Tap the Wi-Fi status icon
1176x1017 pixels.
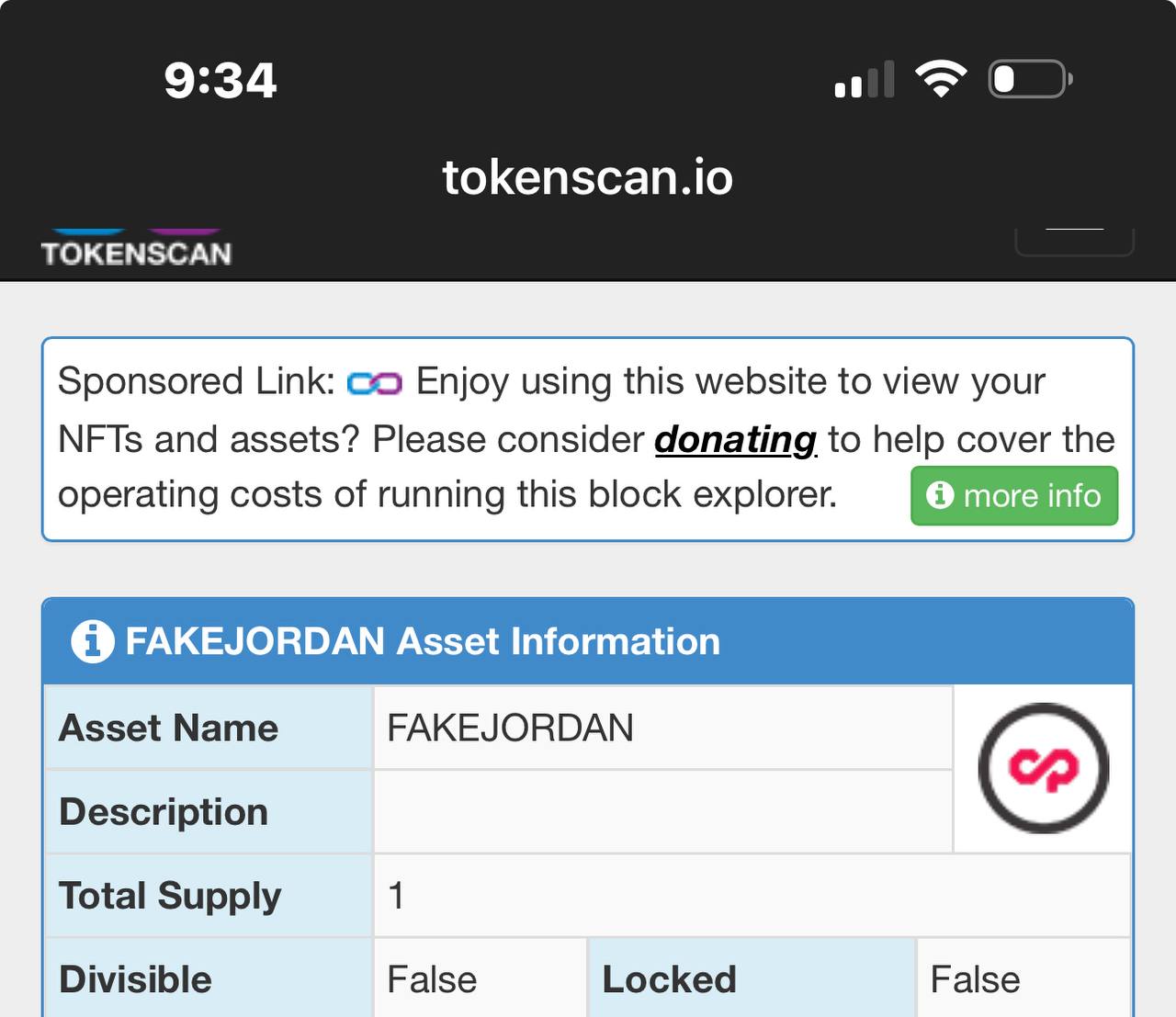[940, 79]
